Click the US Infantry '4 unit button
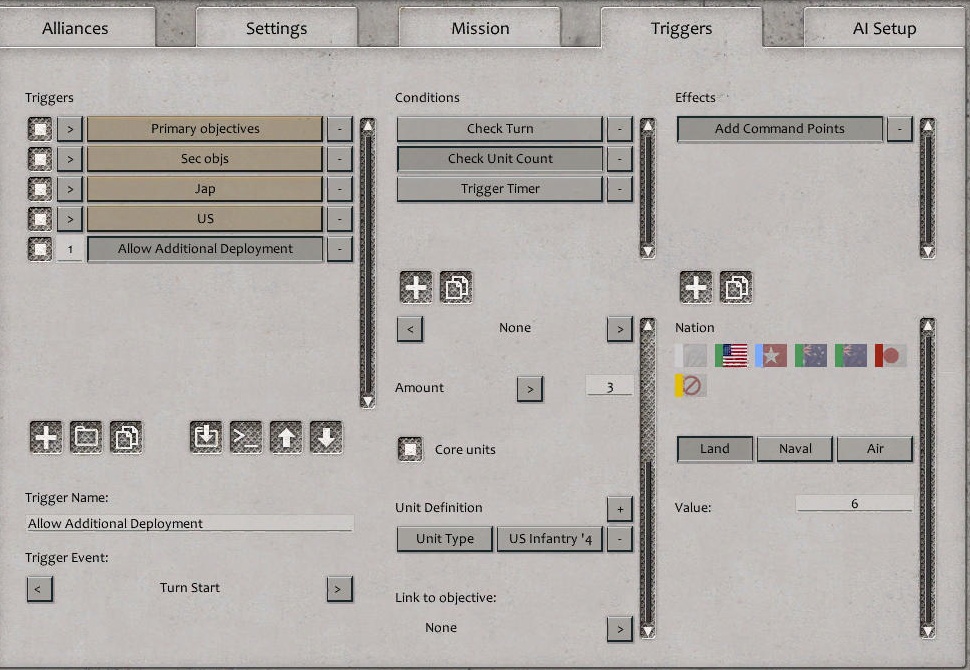 (550, 539)
